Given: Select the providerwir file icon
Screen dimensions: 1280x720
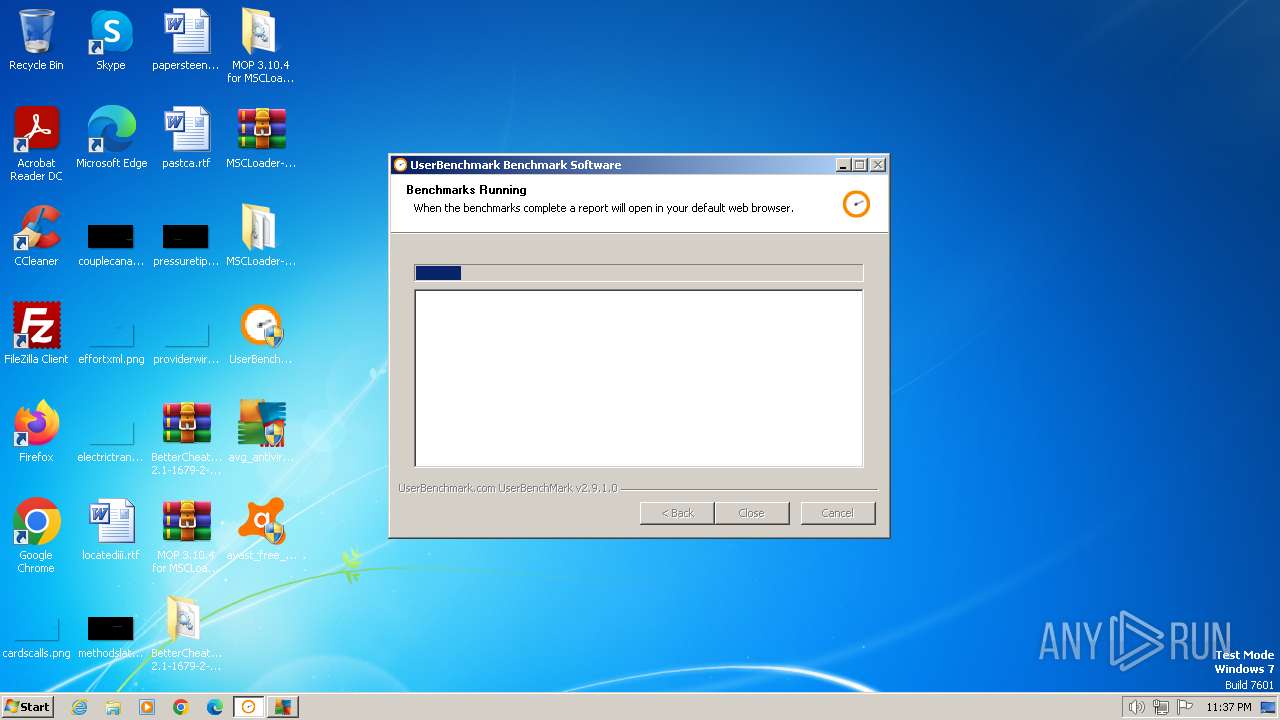Looking at the screenshot, I should pyautogui.click(x=186, y=343).
